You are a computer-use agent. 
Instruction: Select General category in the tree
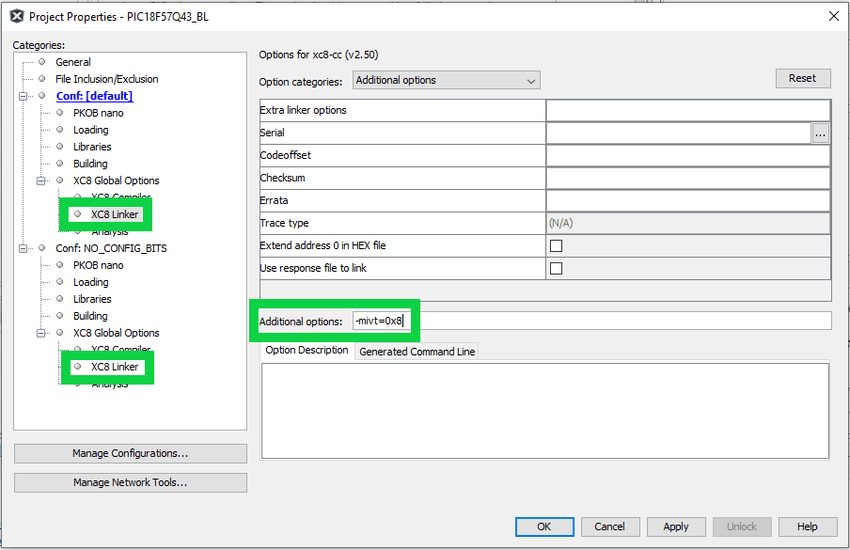(x=73, y=62)
